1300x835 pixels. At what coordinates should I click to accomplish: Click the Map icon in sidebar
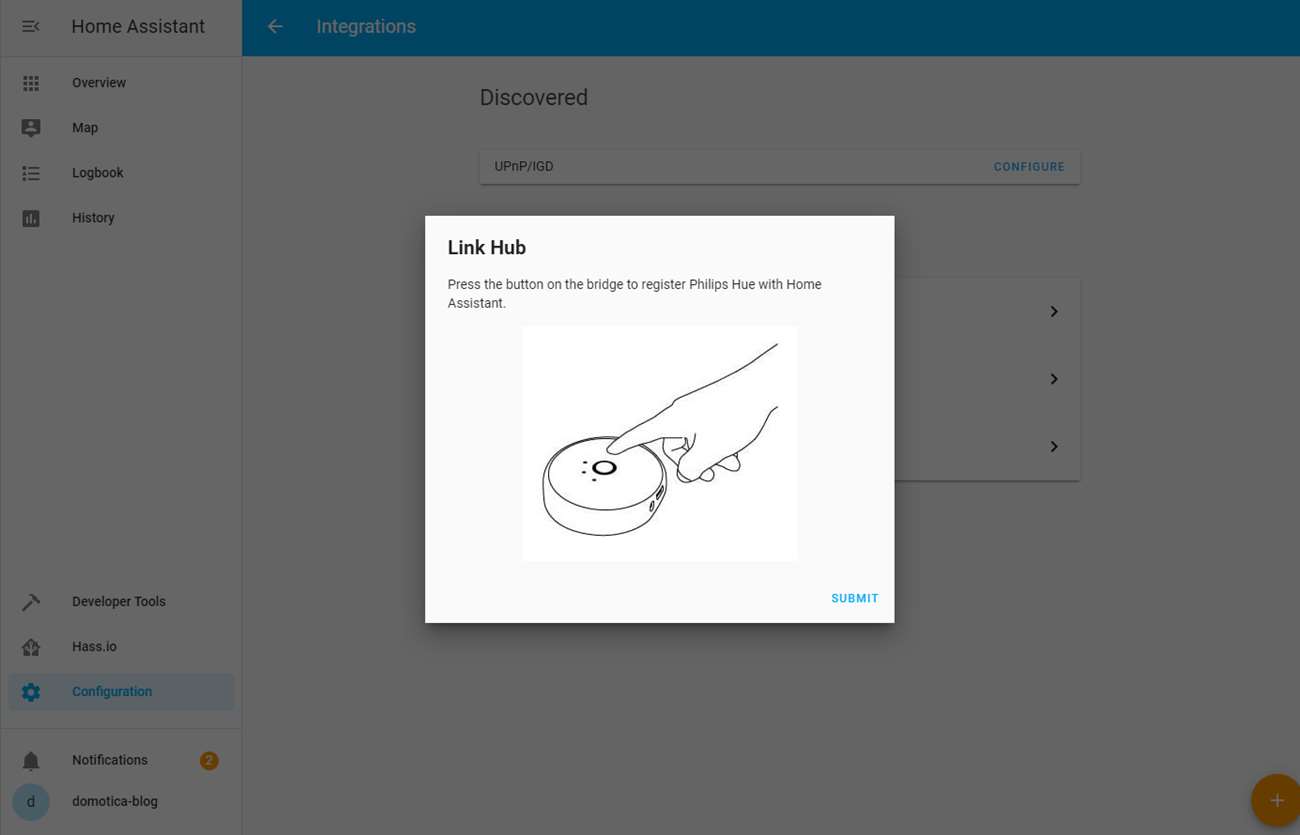[31, 128]
